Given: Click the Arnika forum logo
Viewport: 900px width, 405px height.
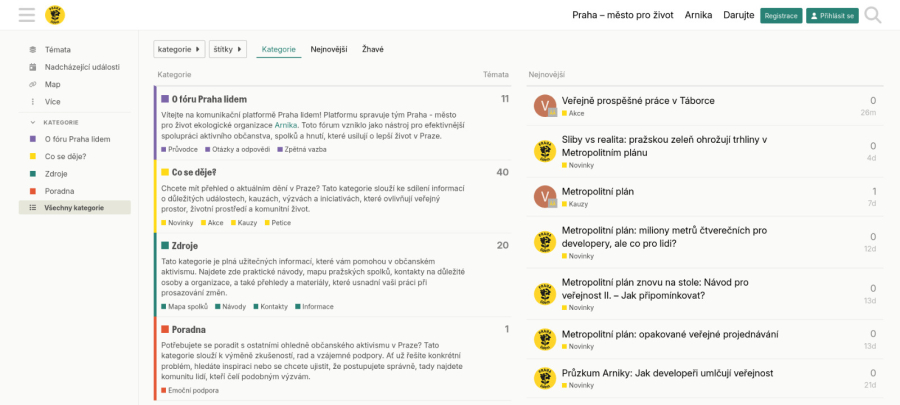Looking at the screenshot, I should pos(55,15).
